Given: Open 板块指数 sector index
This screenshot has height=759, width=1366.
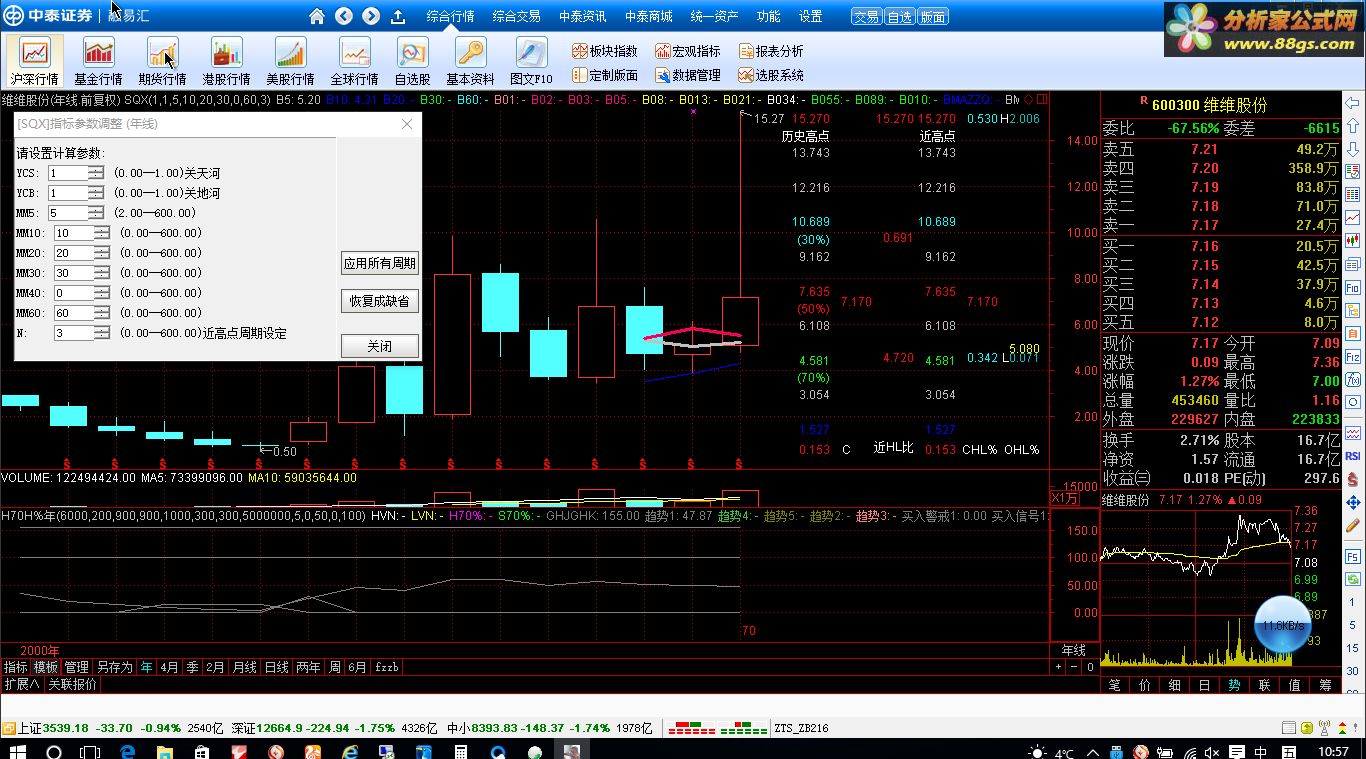Looking at the screenshot, I should point(605,51).
